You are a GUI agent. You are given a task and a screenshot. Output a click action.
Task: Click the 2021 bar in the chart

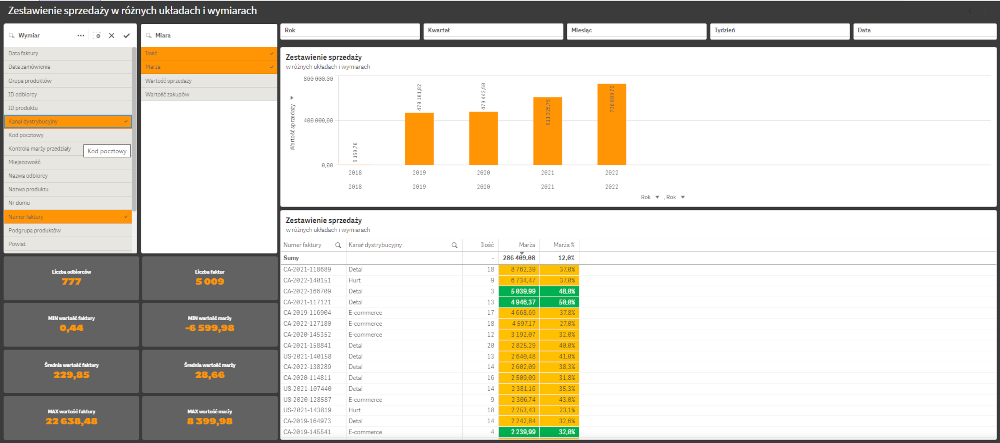click(x=548, y=131)
